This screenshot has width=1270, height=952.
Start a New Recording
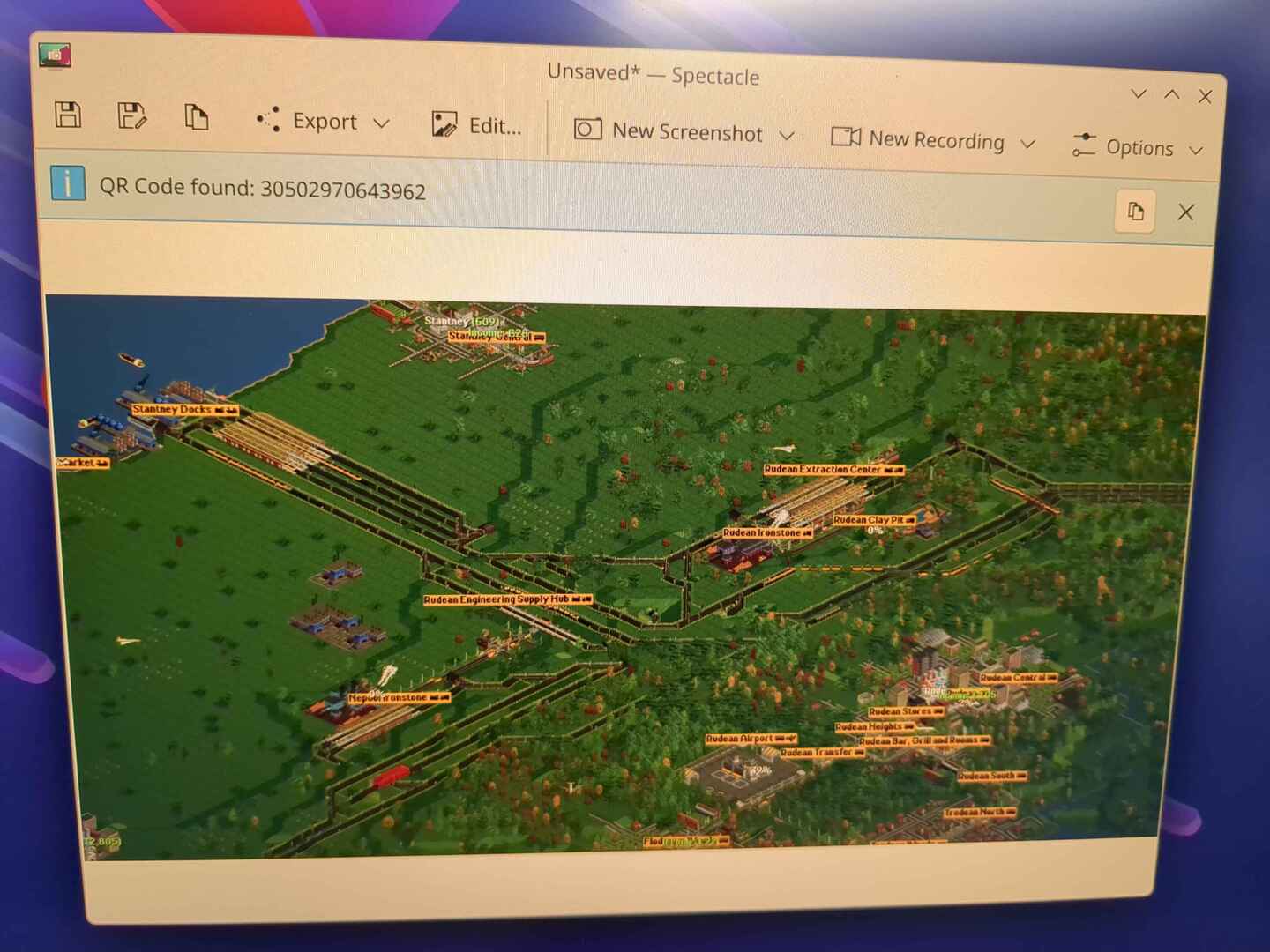click(919, 139)
